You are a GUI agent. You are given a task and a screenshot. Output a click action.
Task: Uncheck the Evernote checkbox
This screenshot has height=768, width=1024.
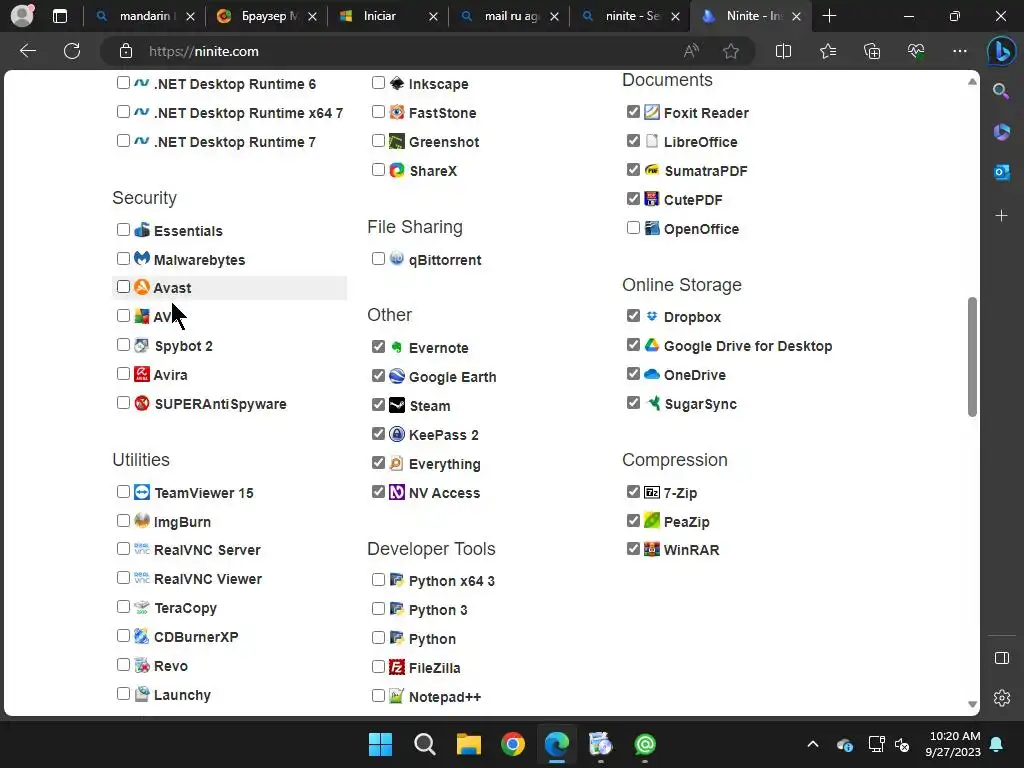click(378, 346)
